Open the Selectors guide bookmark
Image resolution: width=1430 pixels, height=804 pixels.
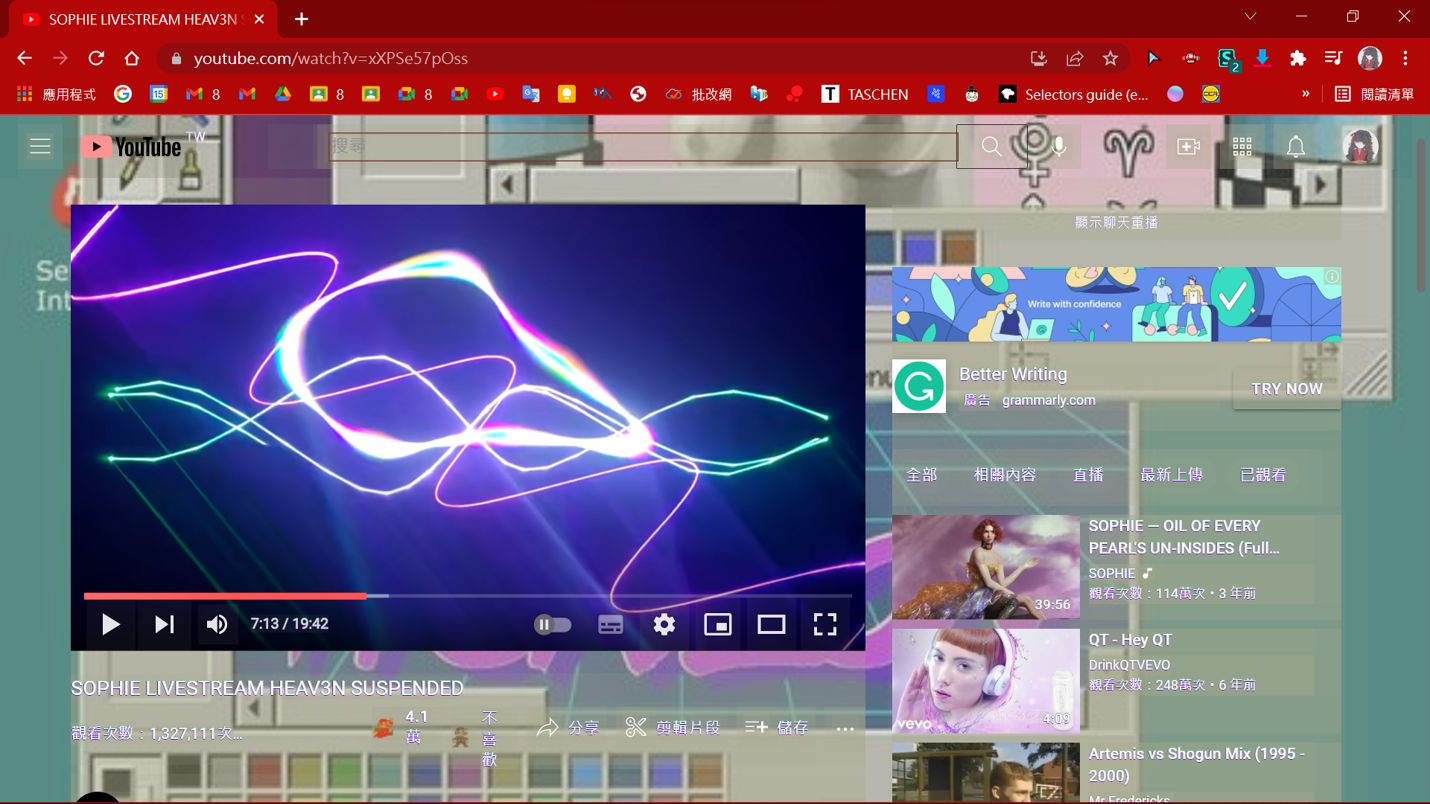point(1074,94)
